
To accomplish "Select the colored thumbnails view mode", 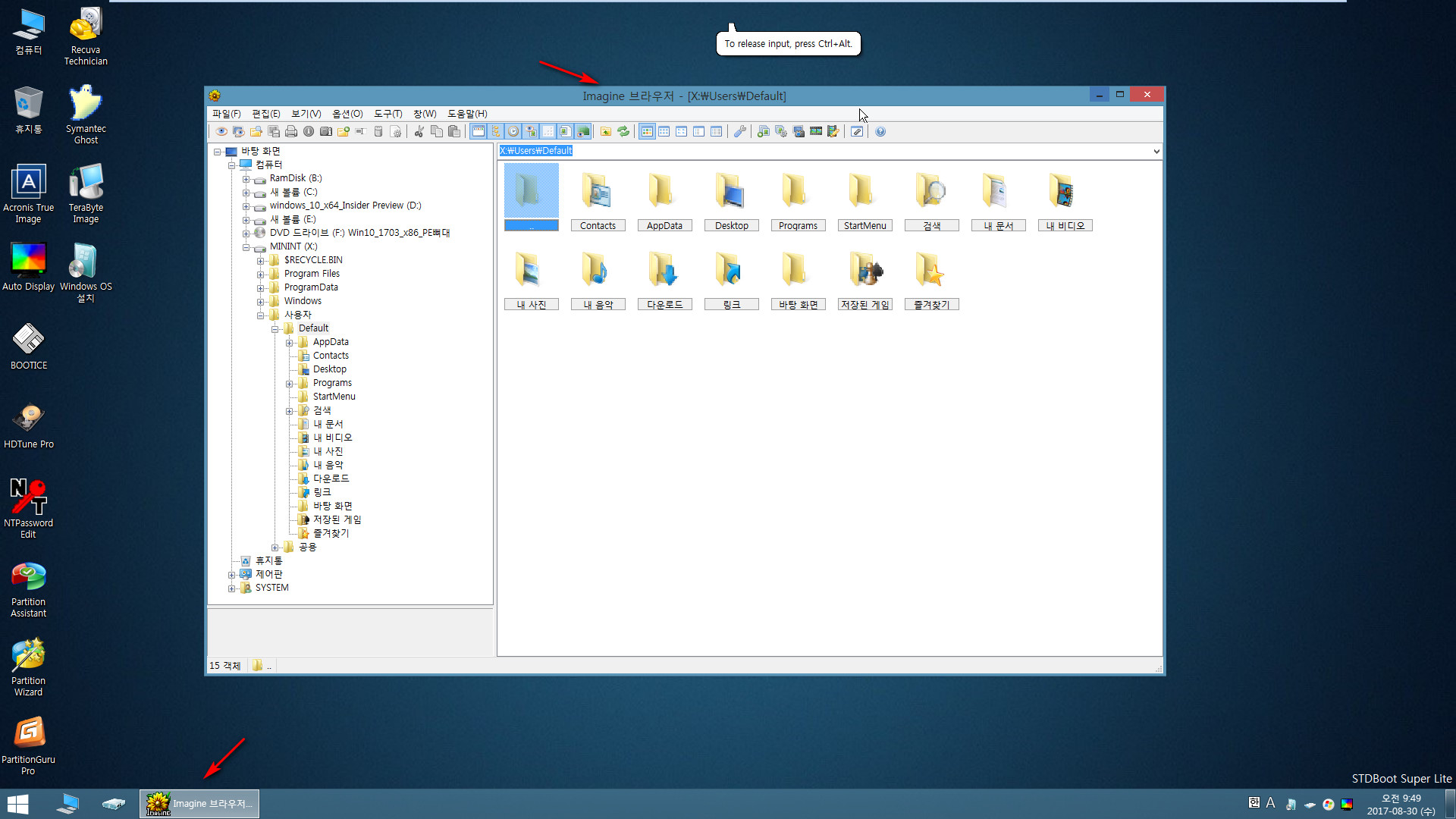I will click(647, 131).
